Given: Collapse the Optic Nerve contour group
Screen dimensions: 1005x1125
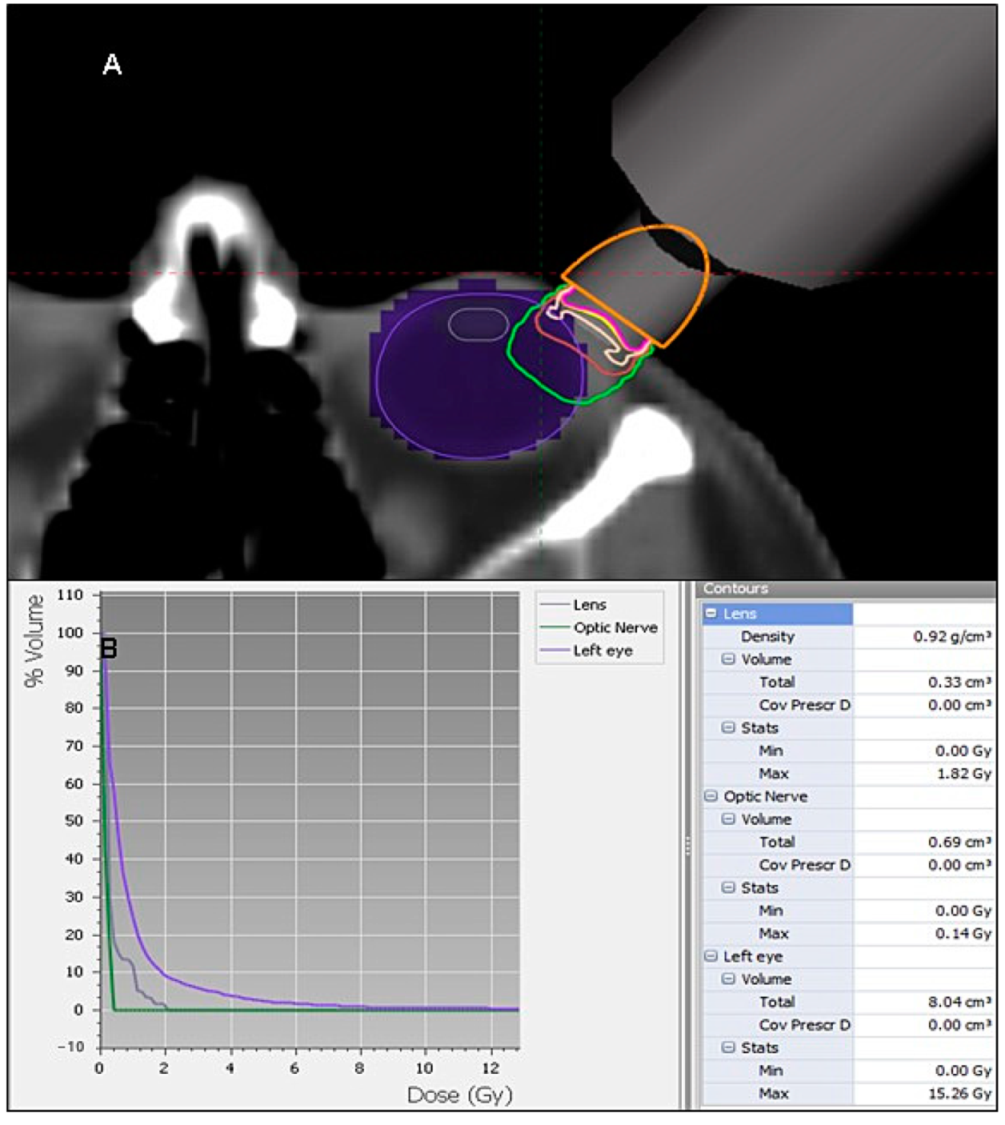Looking at the screenshot, I should coord(711,797).
